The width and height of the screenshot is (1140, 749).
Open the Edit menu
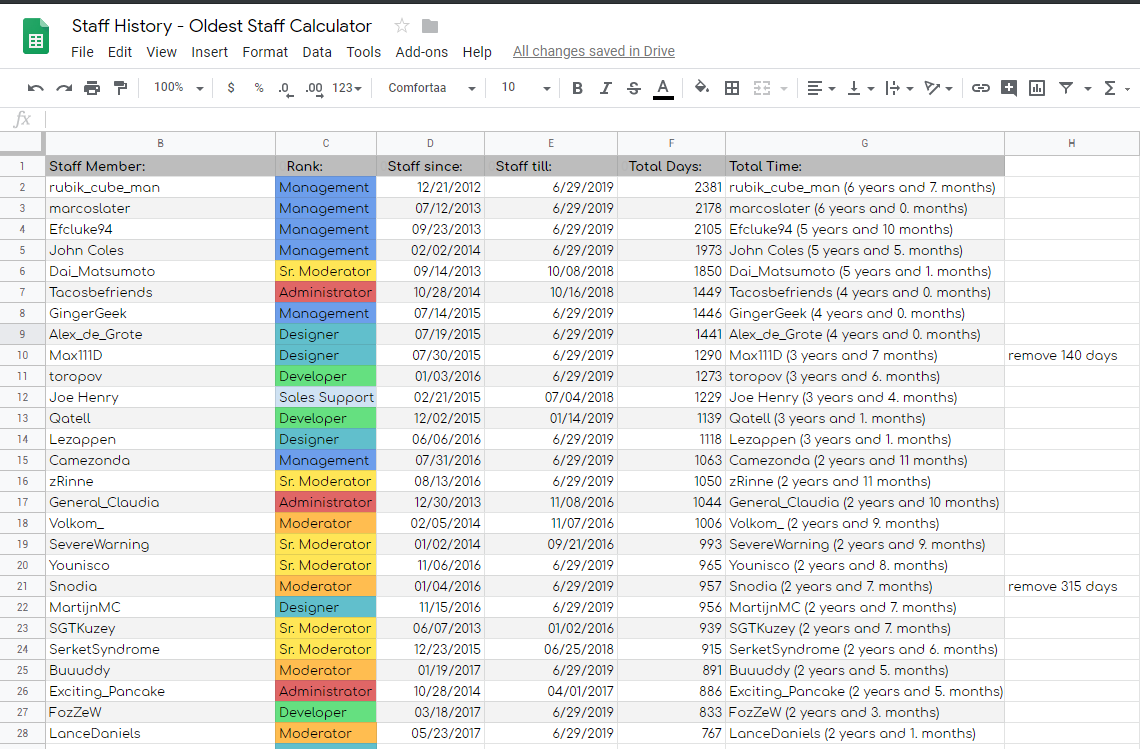click(x=120, y=52)
